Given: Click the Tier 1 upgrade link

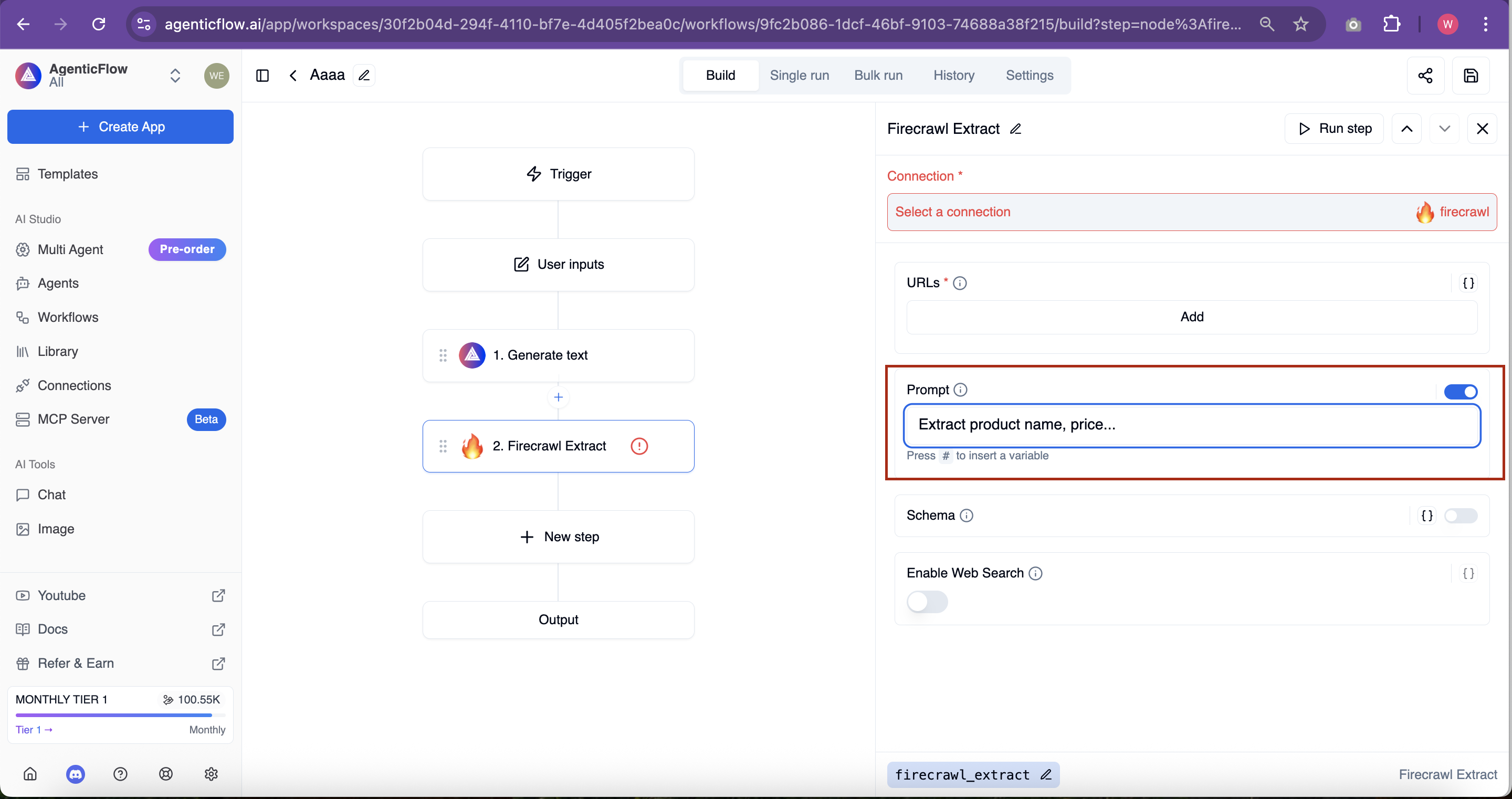Looking at the screenshot, I should pyautogui.click(x=34, y=730).
